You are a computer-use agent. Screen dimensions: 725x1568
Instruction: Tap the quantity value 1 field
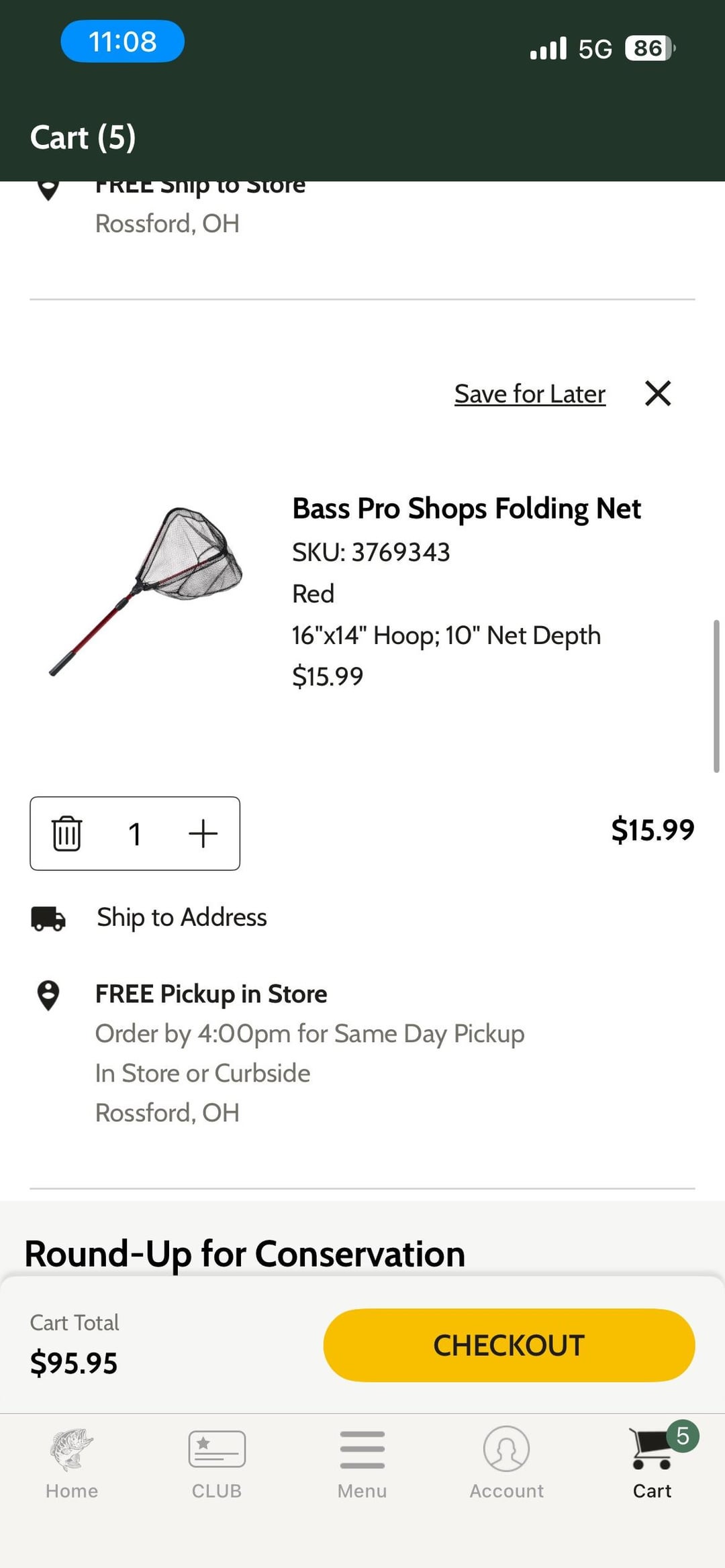134,834
